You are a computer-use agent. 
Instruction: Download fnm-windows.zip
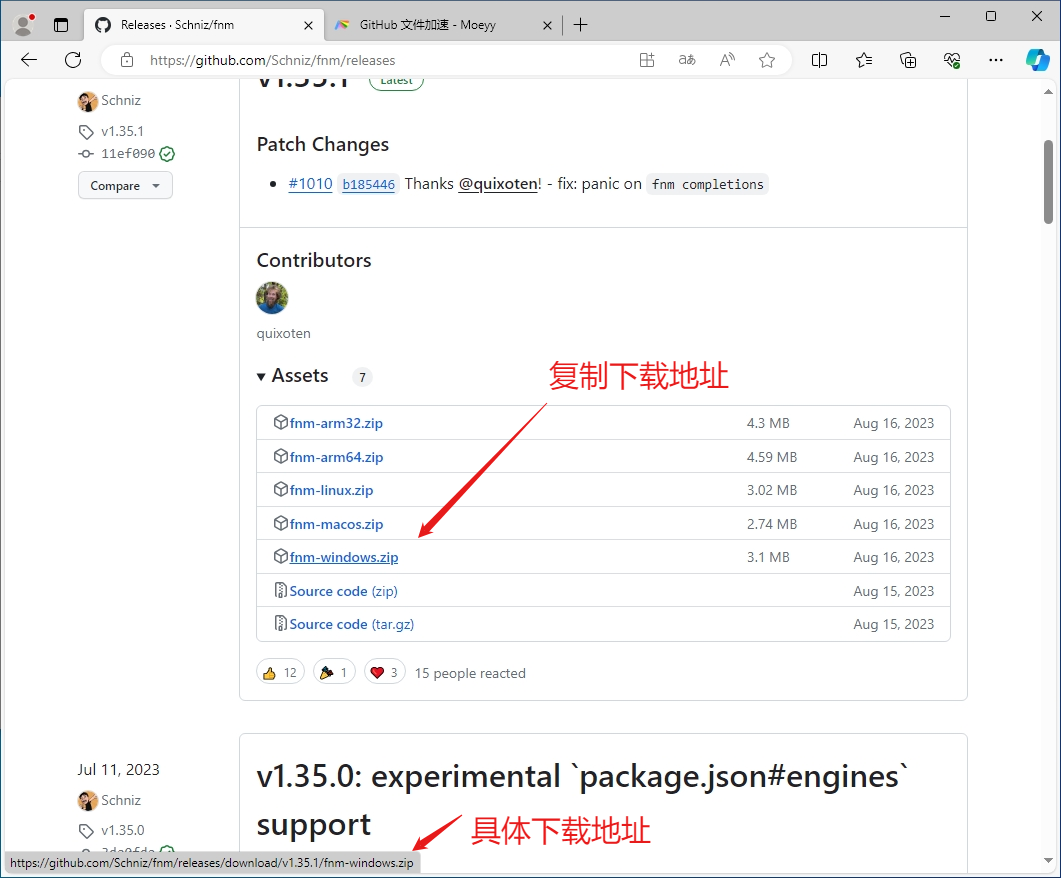click(x=344, y=557)
